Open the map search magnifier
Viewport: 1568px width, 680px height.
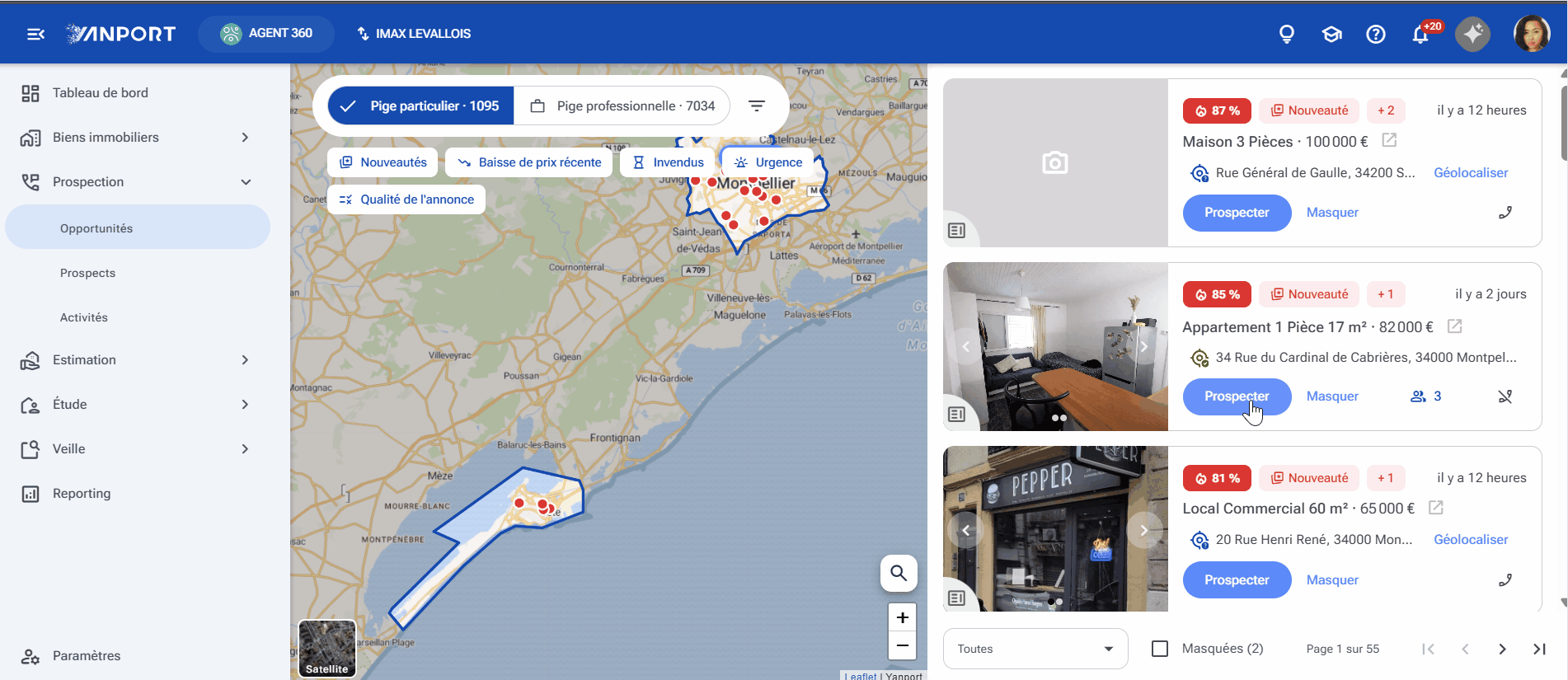[x=899, y=573]
